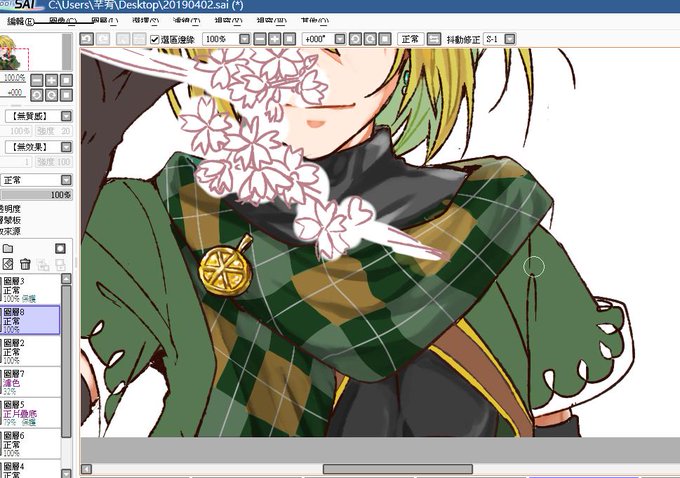
Task: Toggle the clipping 層蒙板 option
Action: (x=10, y=220)
